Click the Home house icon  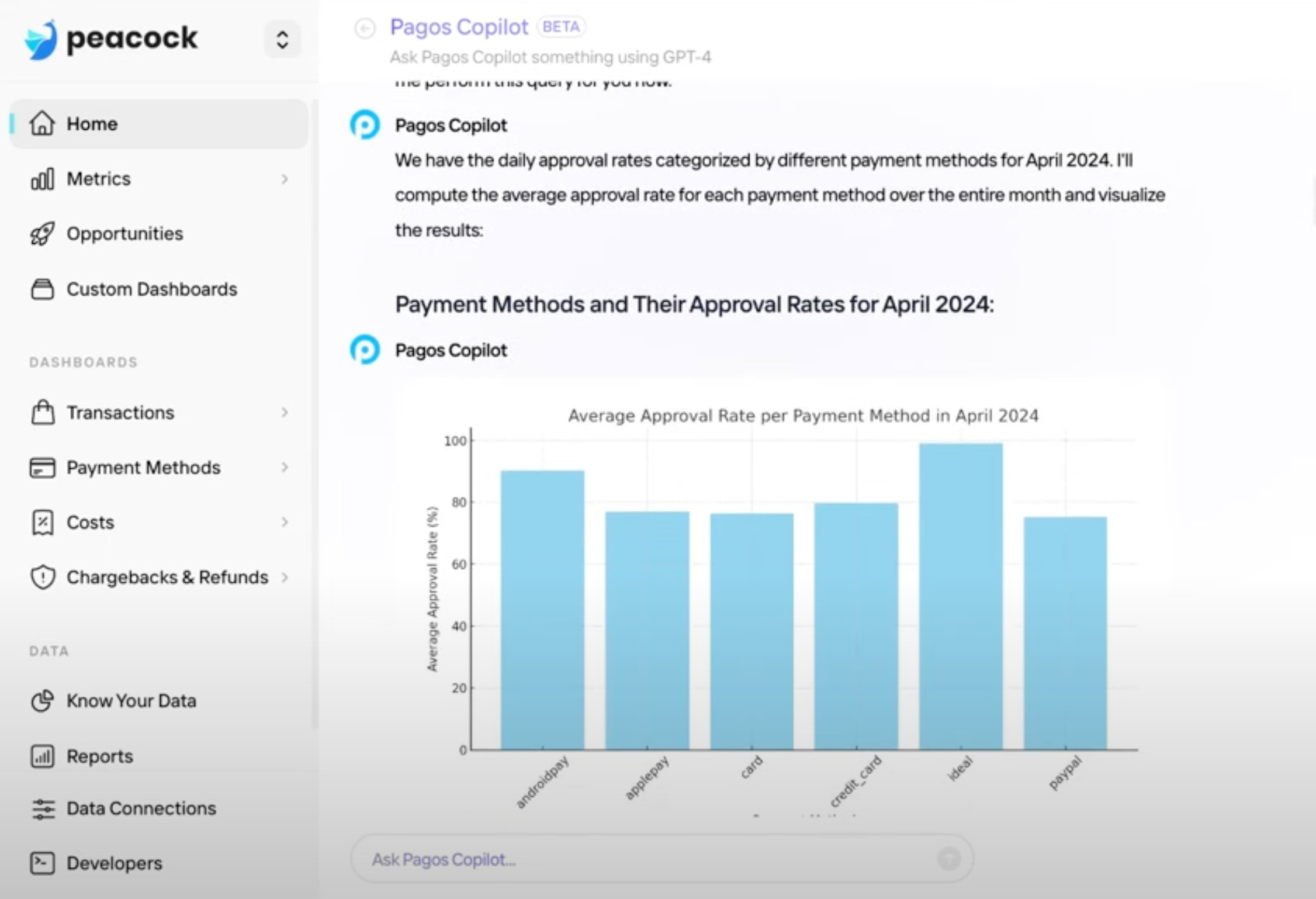(42, 123)
